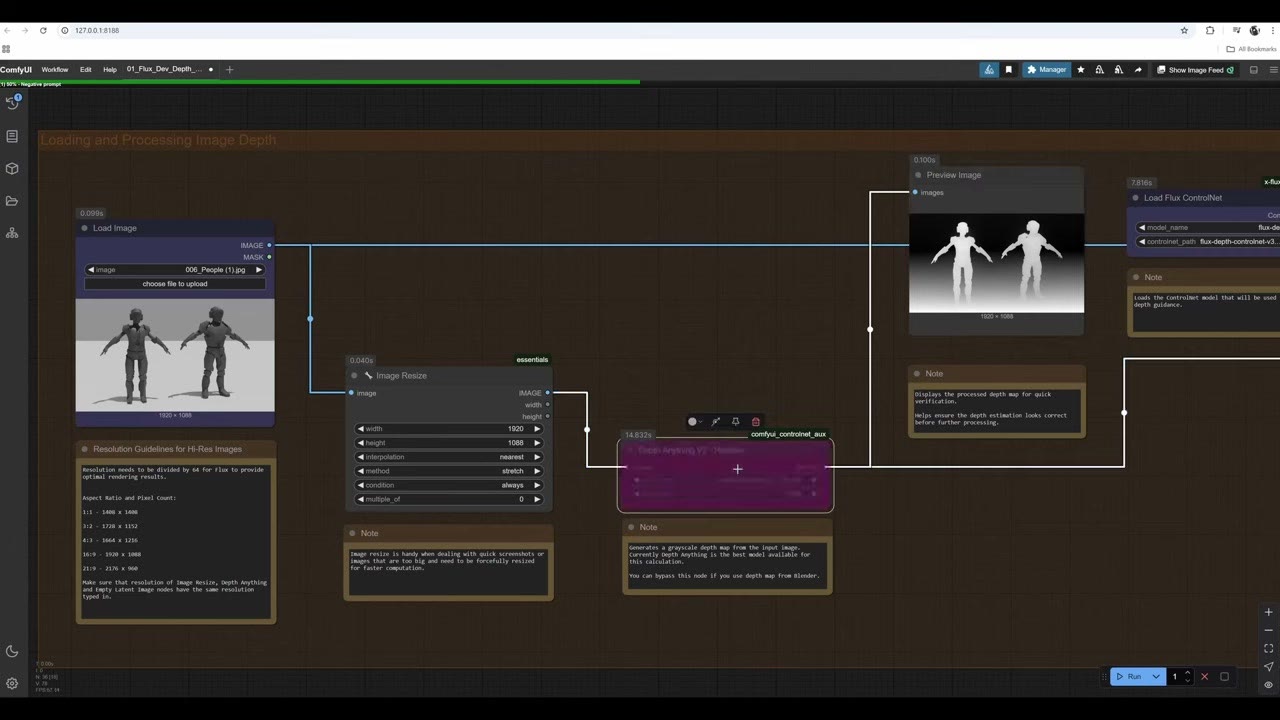This screenshot has height=720, width=1280.
Task: Open the Edit menu
Action: point(86,70)
